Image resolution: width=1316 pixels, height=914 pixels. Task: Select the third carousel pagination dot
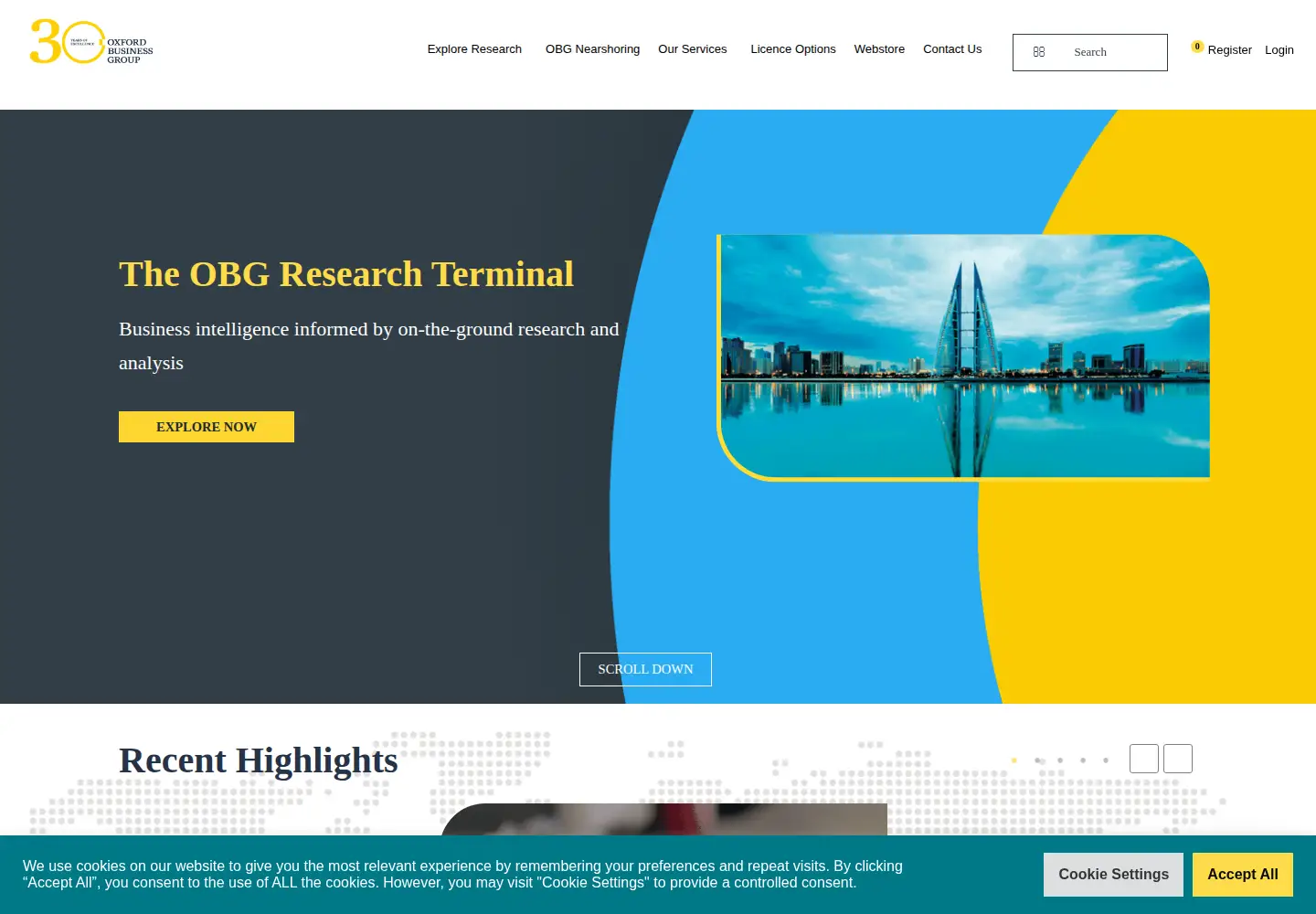(1060, 760)
